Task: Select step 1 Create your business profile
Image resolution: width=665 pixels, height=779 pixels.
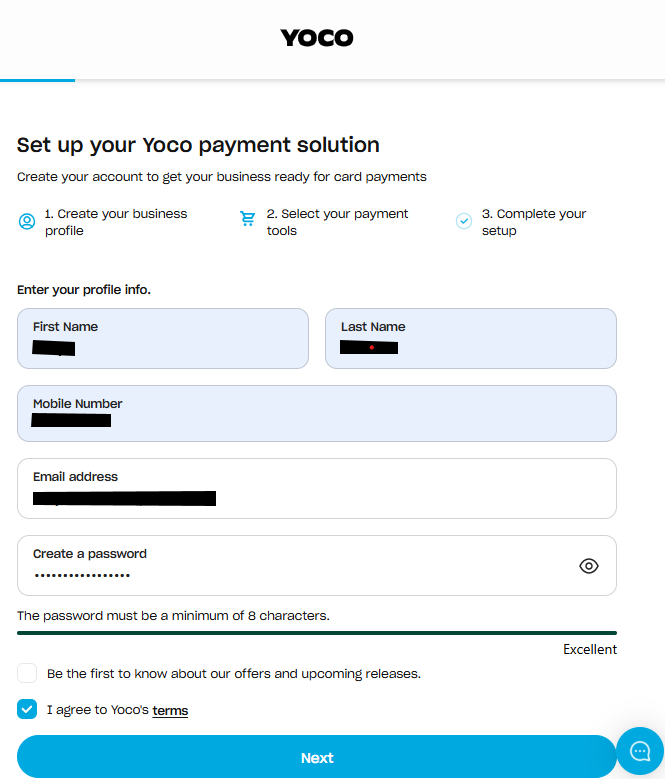Action: tap(115, 222)
